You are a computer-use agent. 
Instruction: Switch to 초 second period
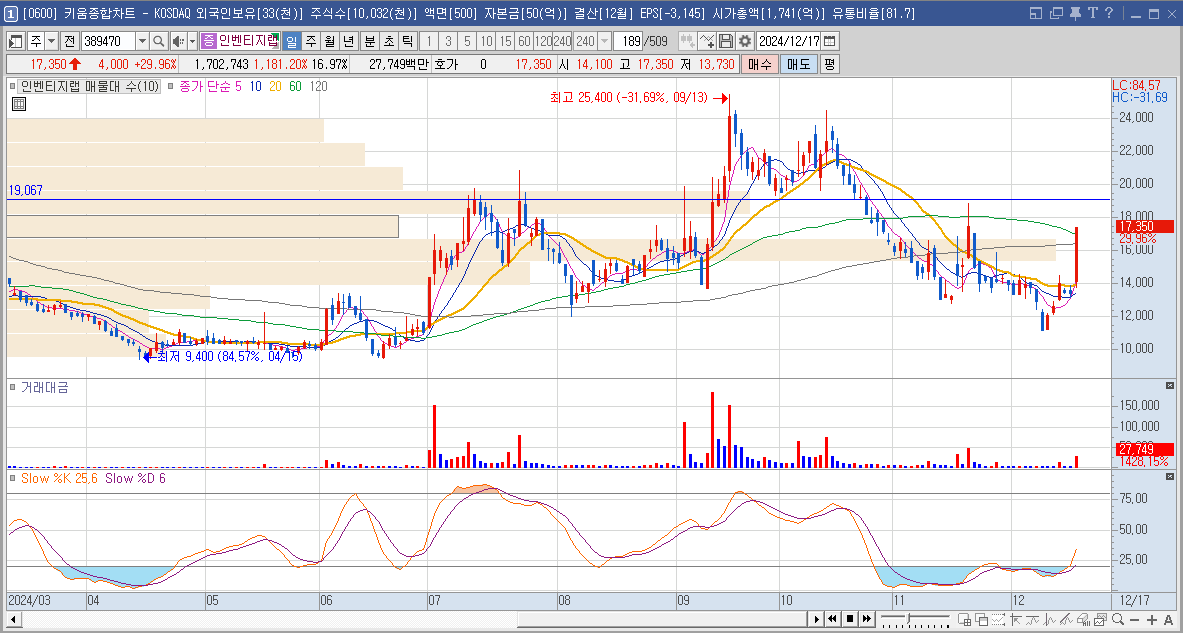[389, 41]
